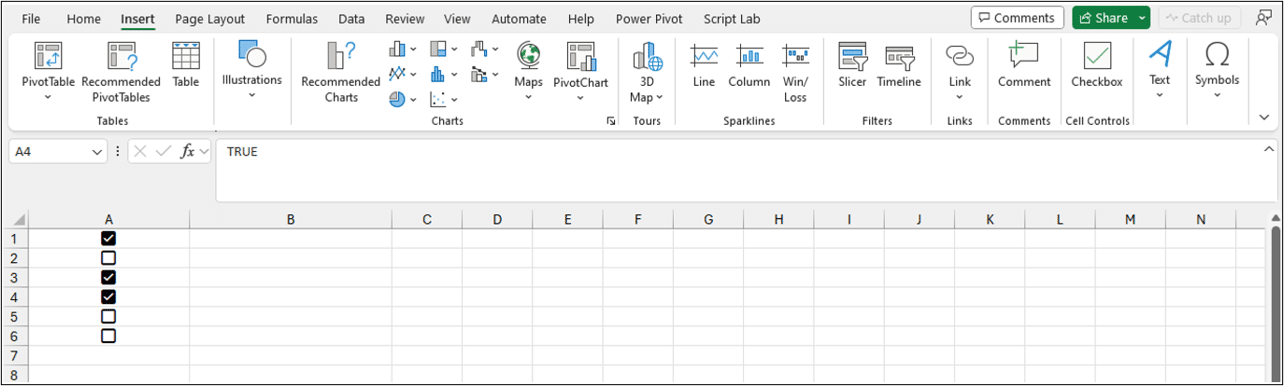The height and width of the screenshot is (386, 1284).
Task: Insert a Slicer filter
Action: pyautogui.click(x=852, y=66)
